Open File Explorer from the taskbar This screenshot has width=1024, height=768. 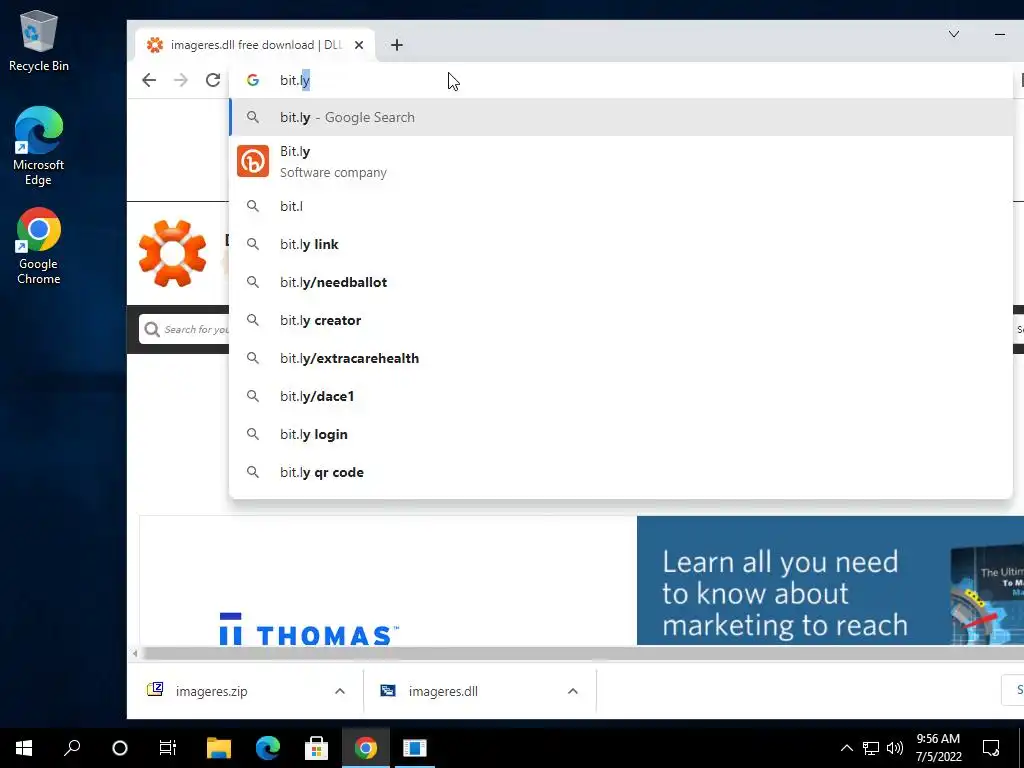click(x=219, y=748)
